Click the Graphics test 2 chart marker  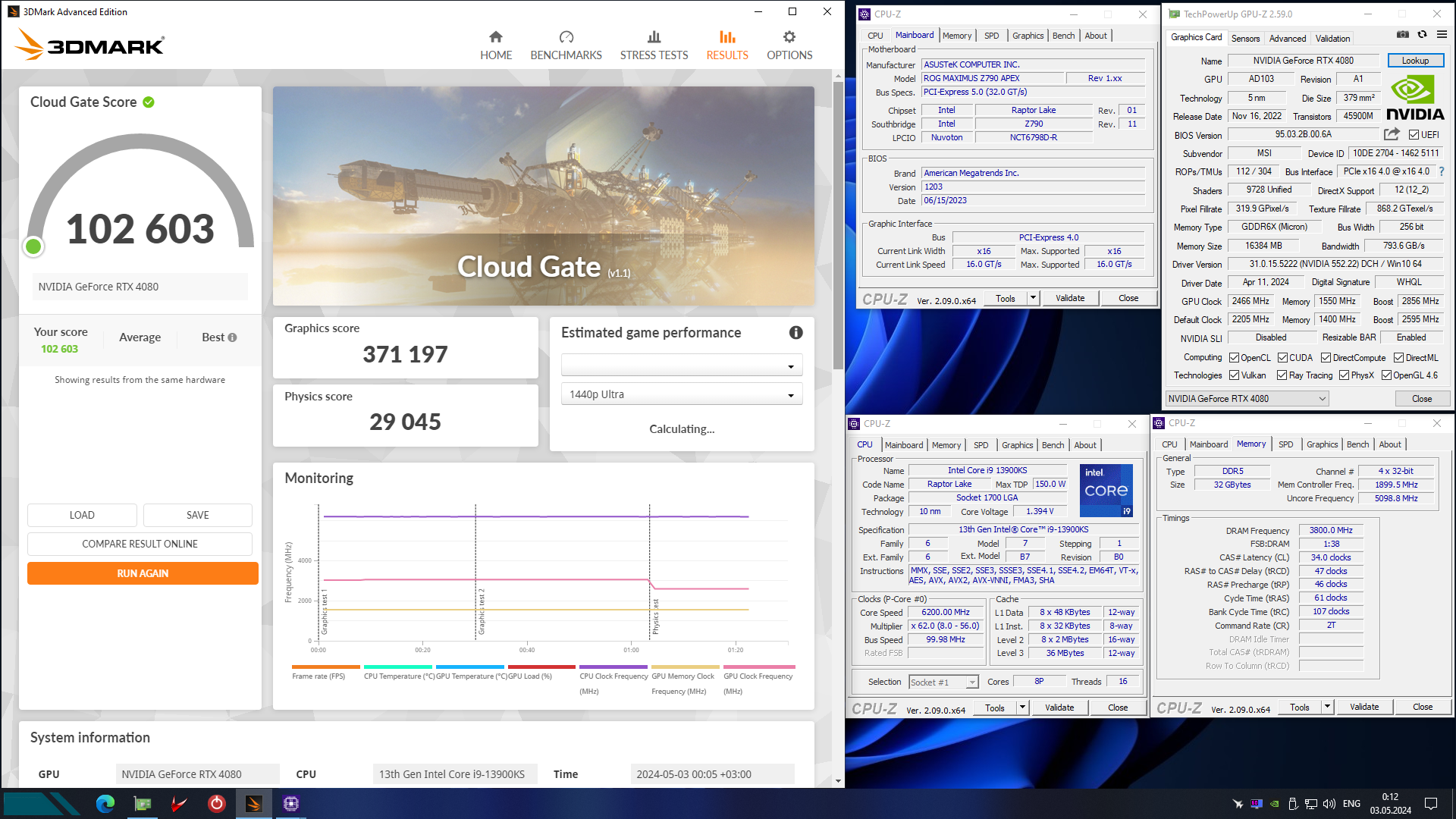click(481, 611)
